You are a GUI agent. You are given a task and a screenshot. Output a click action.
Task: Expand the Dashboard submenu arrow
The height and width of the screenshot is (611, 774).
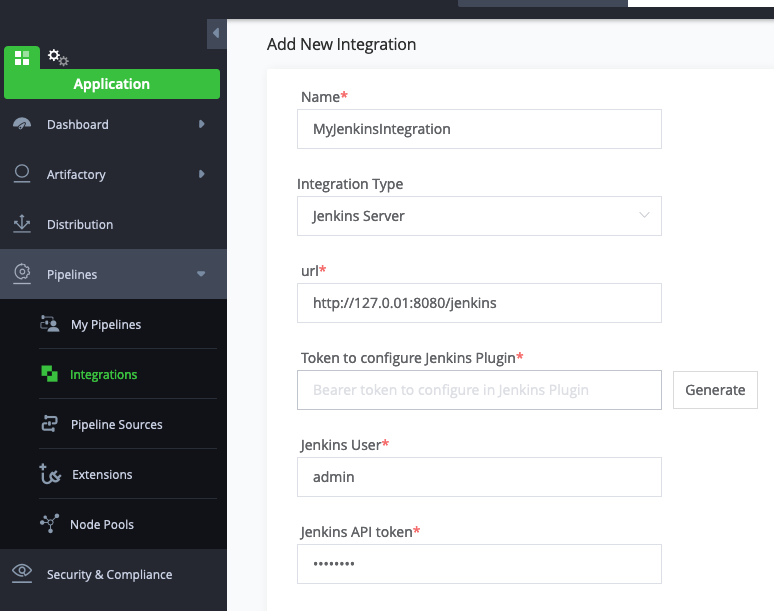201,124
